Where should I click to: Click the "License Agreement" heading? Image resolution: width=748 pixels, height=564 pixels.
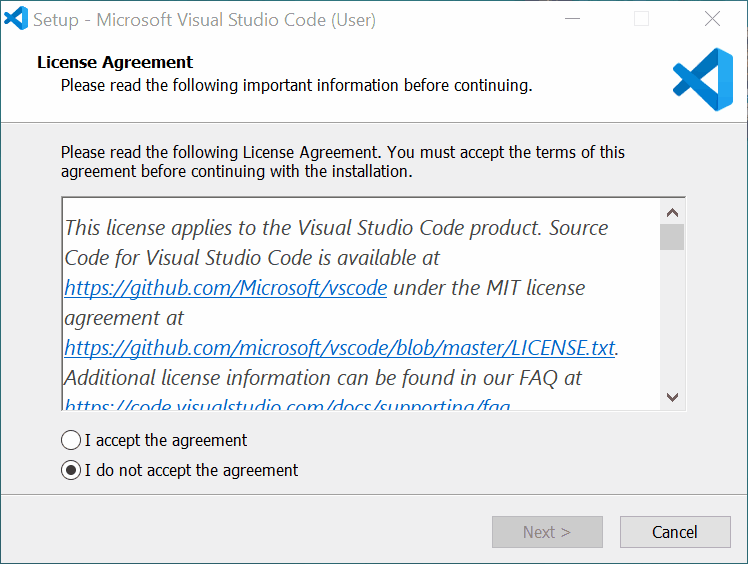point(115,62)
